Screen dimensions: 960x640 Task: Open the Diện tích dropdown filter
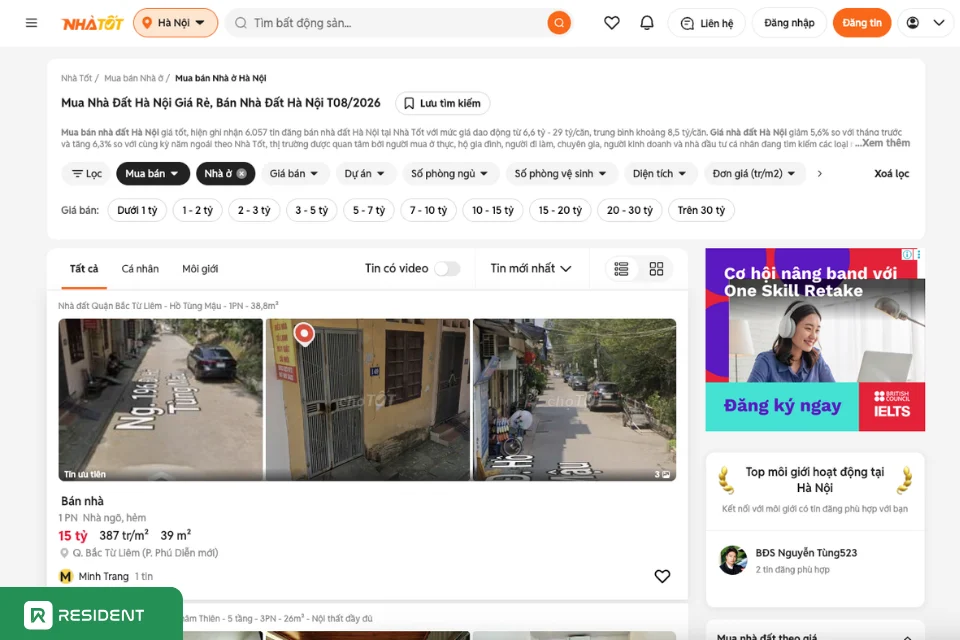[x=659, y=174]
